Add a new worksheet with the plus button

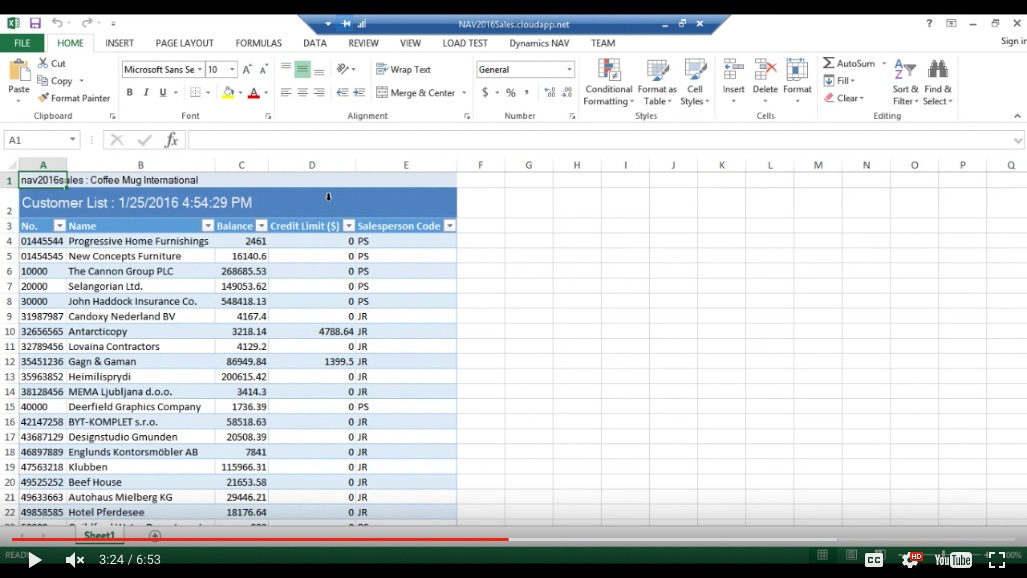(155, 536)
